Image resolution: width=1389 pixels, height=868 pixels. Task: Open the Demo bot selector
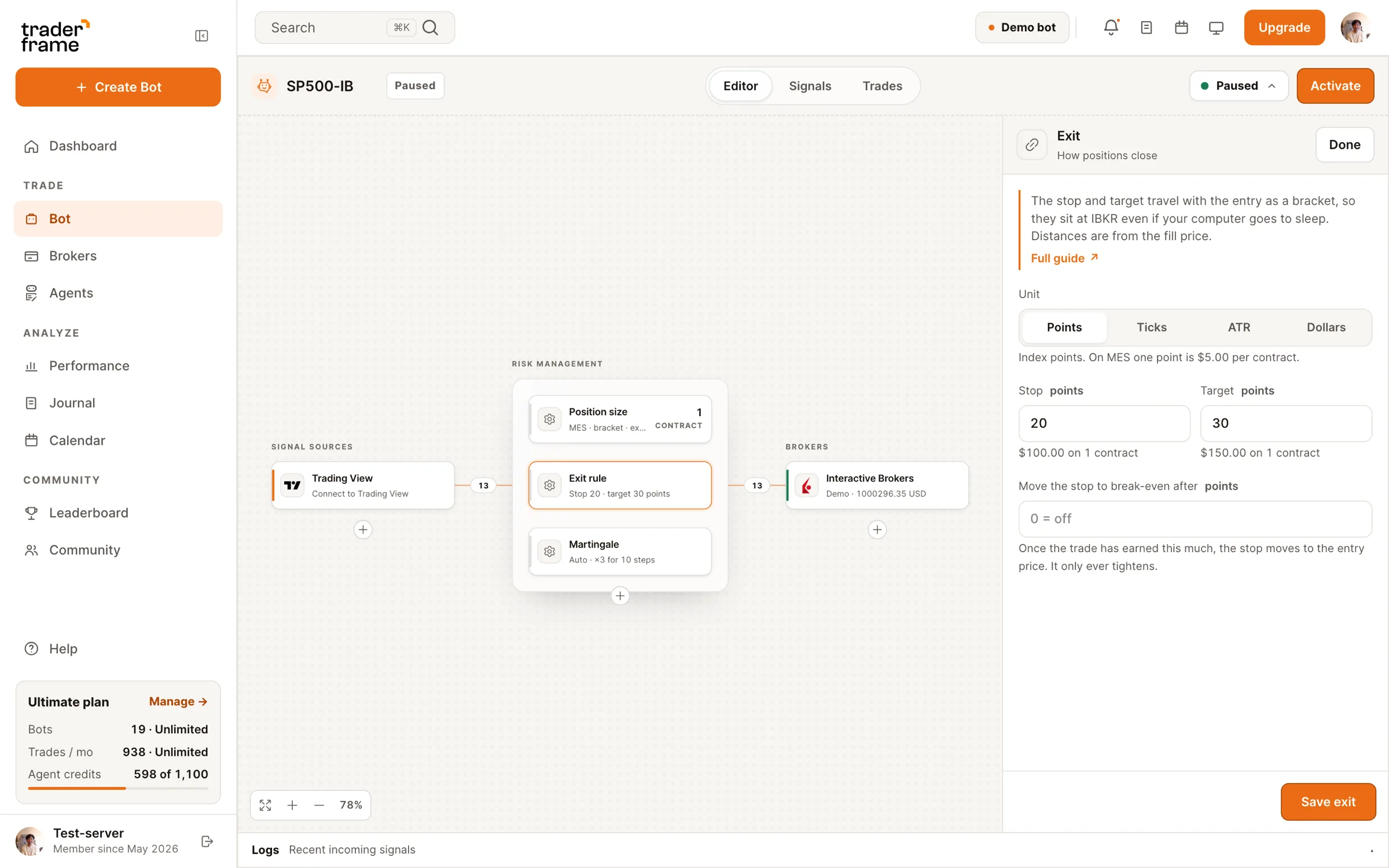[1022, 27]
